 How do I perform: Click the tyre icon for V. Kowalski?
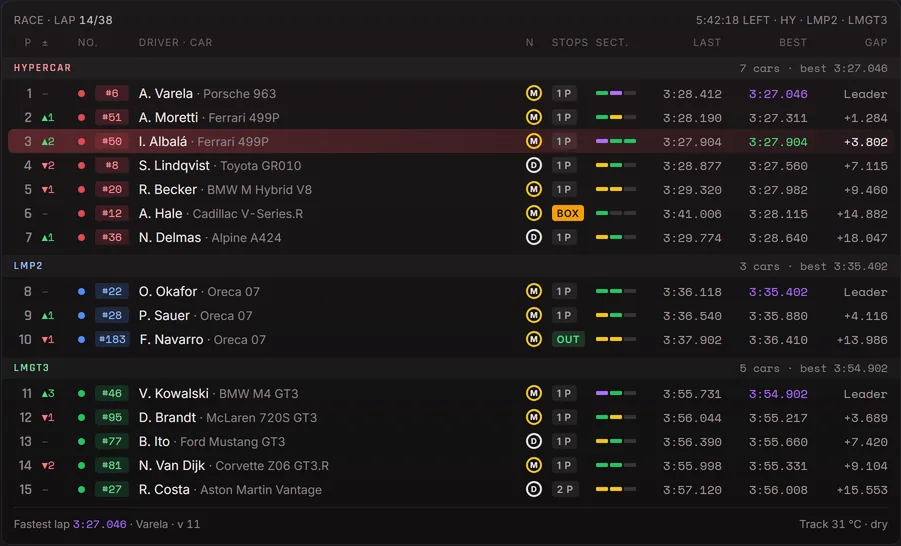pyautogui.click(x=534, y=394)
